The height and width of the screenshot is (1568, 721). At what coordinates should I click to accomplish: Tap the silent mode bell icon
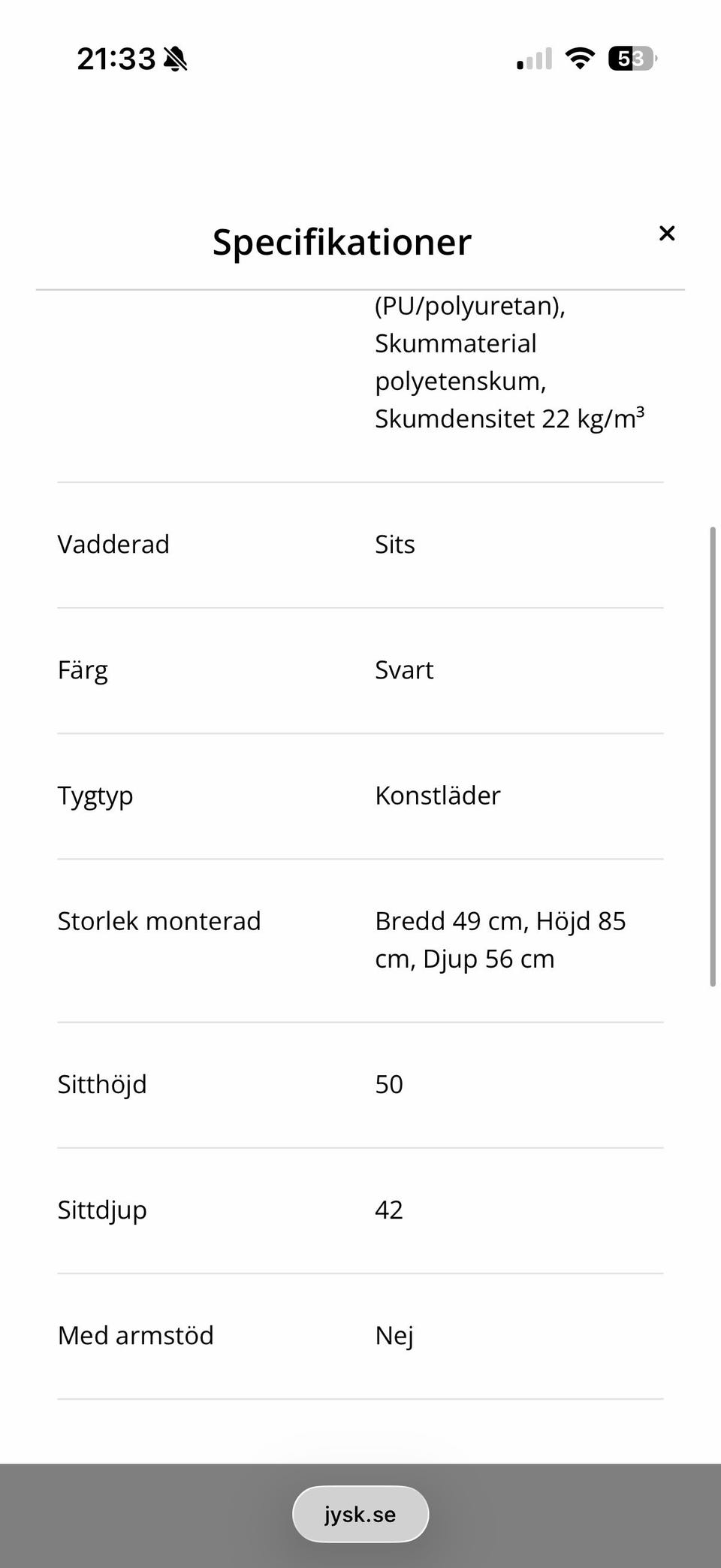[175, 59]
